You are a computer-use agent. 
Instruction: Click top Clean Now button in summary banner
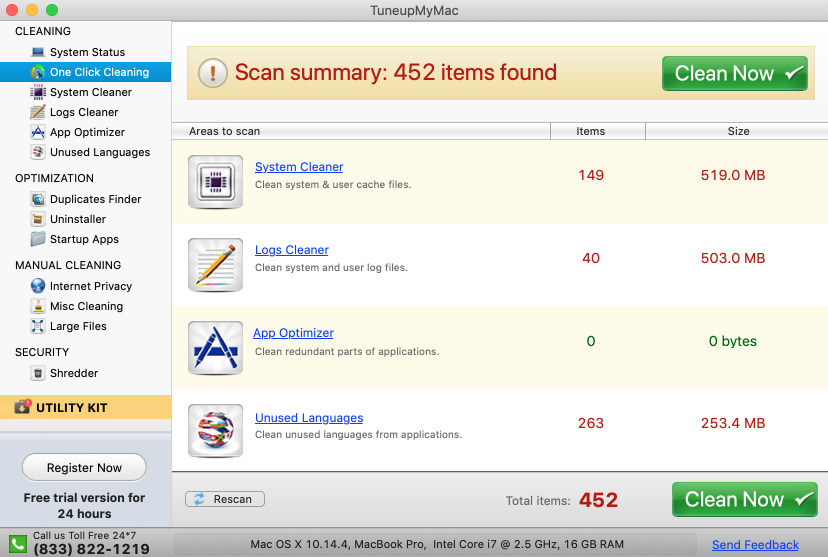tap(735, 73)
